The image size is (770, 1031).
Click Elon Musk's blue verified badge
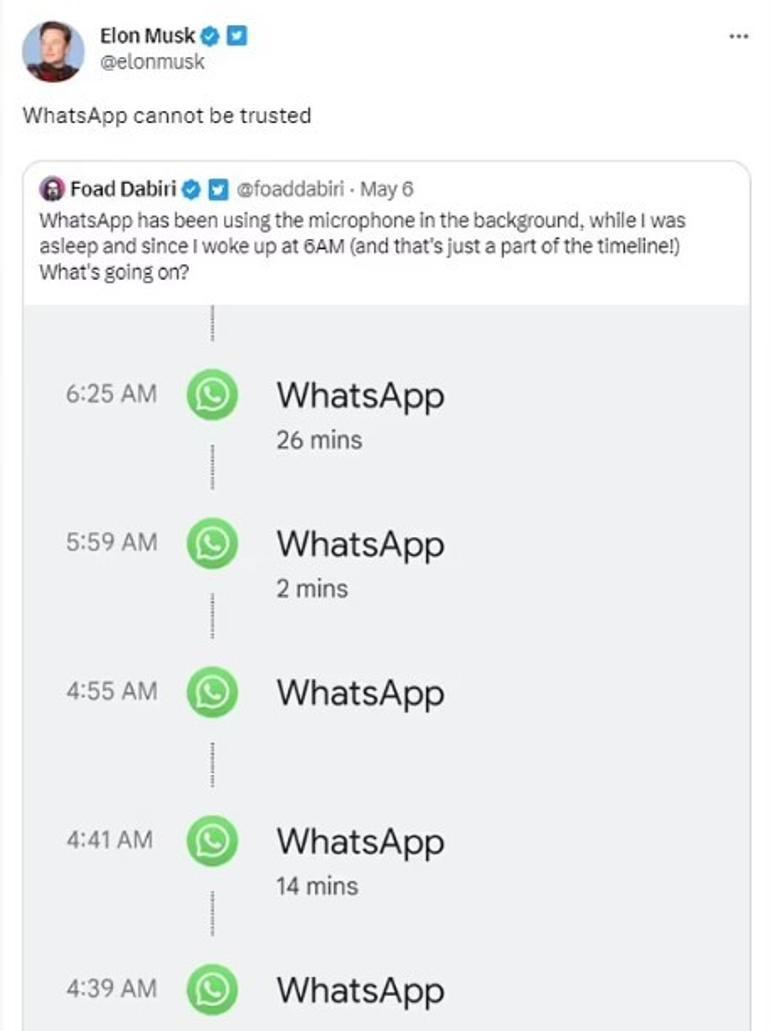(x=211, y=36)
